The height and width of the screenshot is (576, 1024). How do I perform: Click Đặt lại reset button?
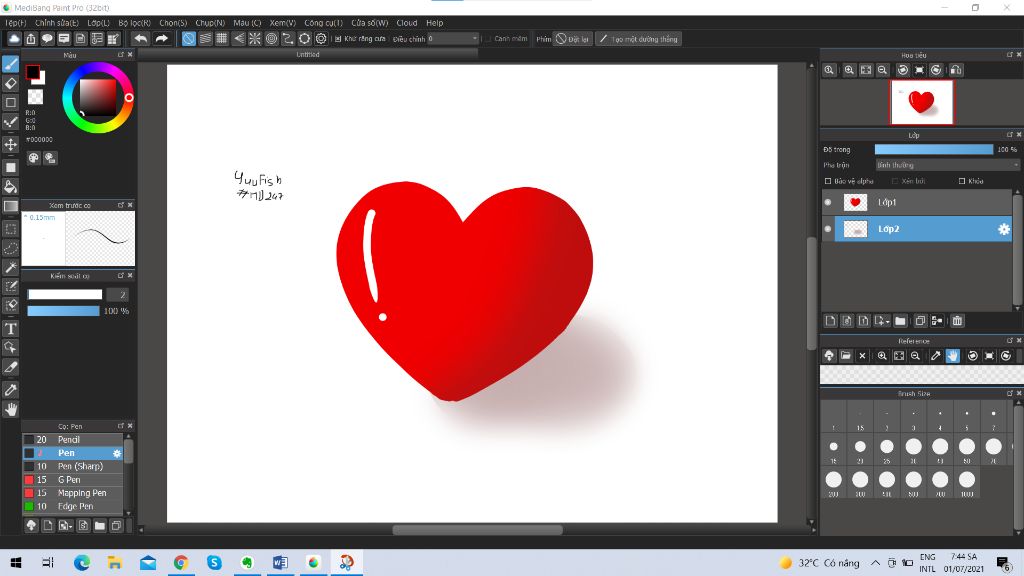(x=572, y=39)
